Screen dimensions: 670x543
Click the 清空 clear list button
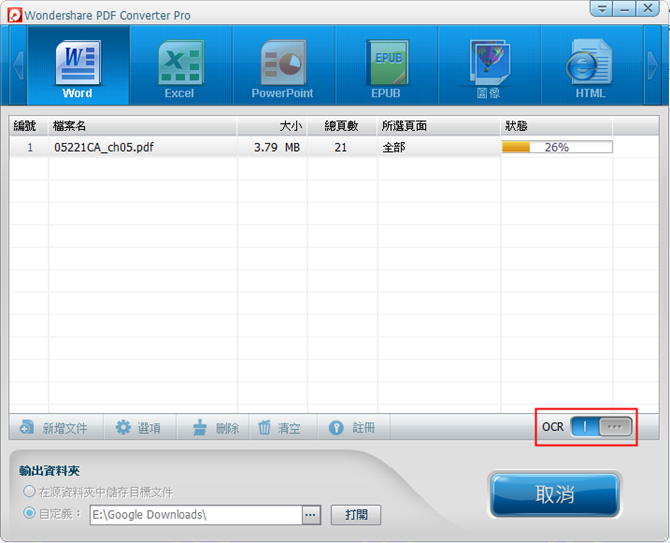pyautogui.click(x=280, y=427)
